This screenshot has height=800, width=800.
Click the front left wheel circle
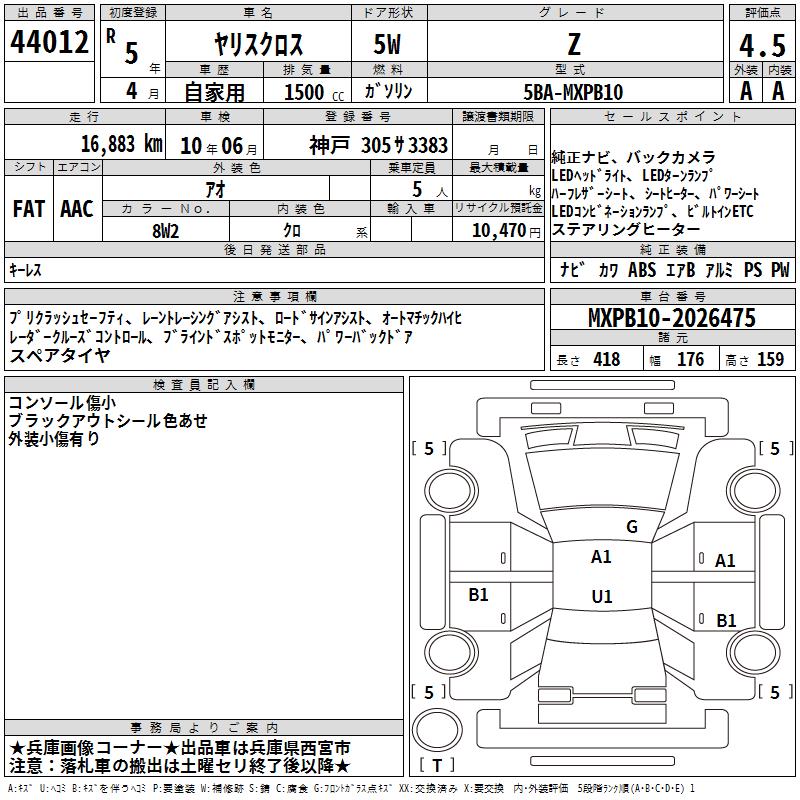click(451, 491)
